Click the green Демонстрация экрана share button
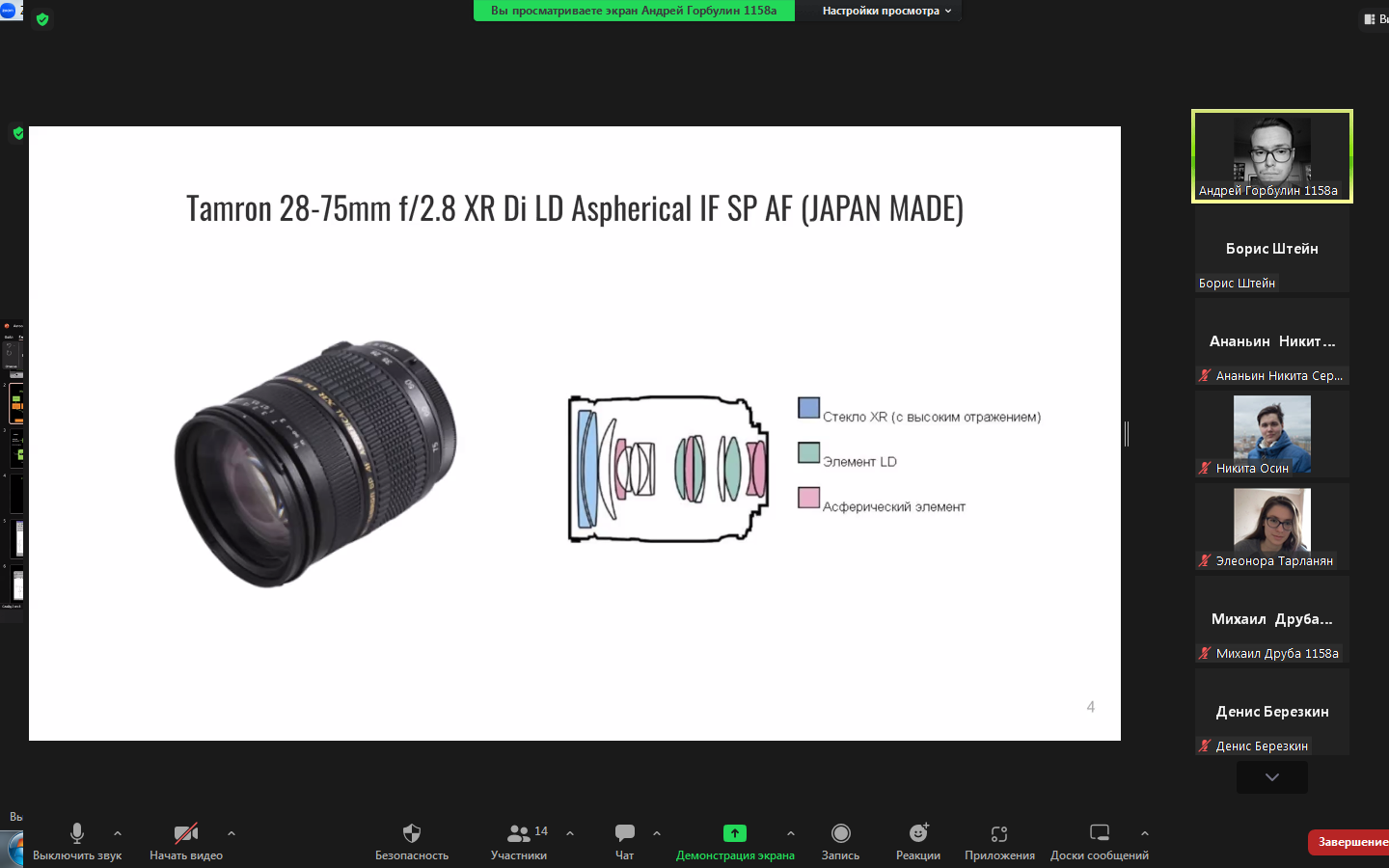The image size is (1389, 868). point(735,841)
